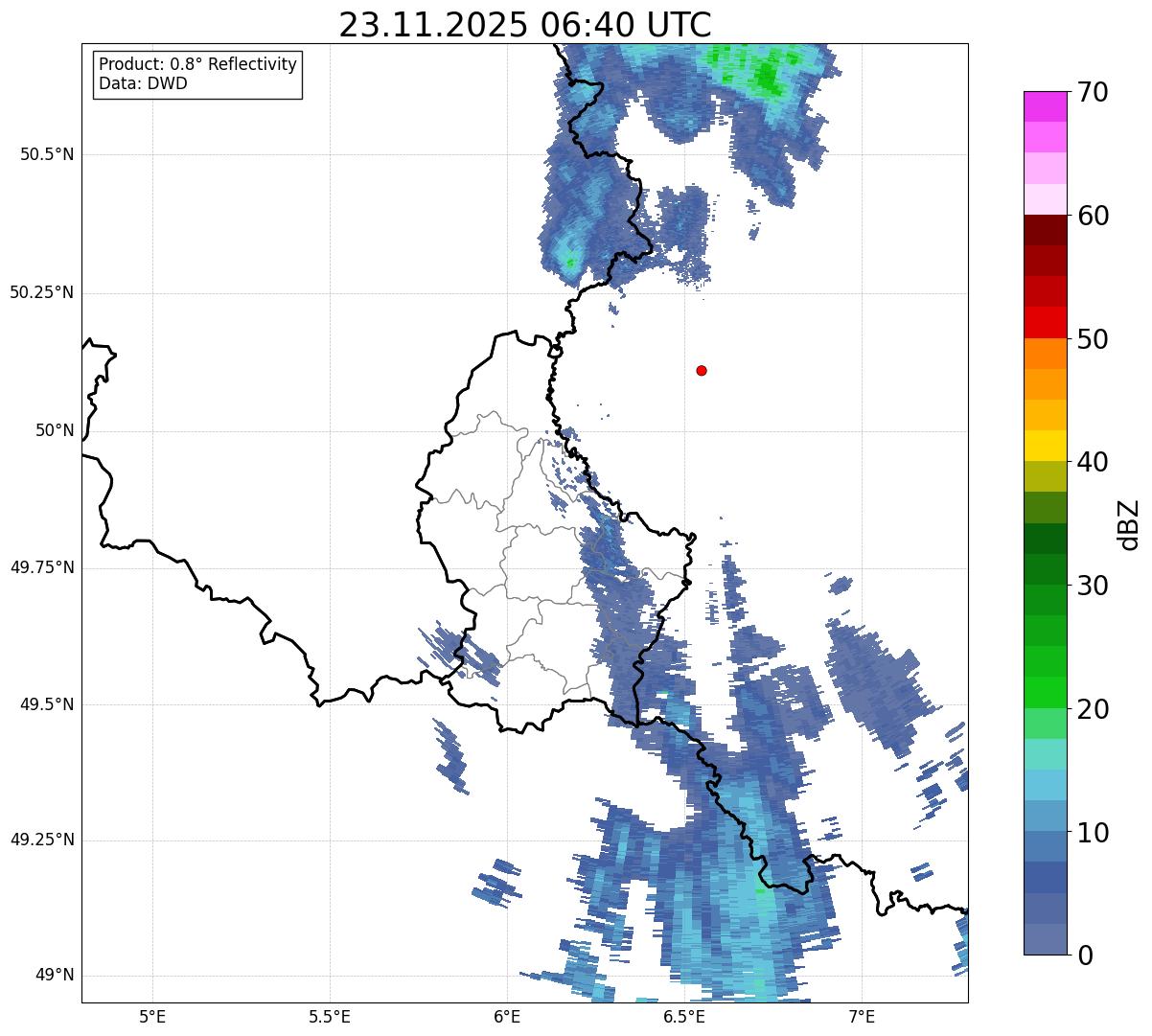The height and width of the screenshot is (1036, 1152).
Task: Click the latitude label "49.75°N"
Action: click(x=42, y=567)
